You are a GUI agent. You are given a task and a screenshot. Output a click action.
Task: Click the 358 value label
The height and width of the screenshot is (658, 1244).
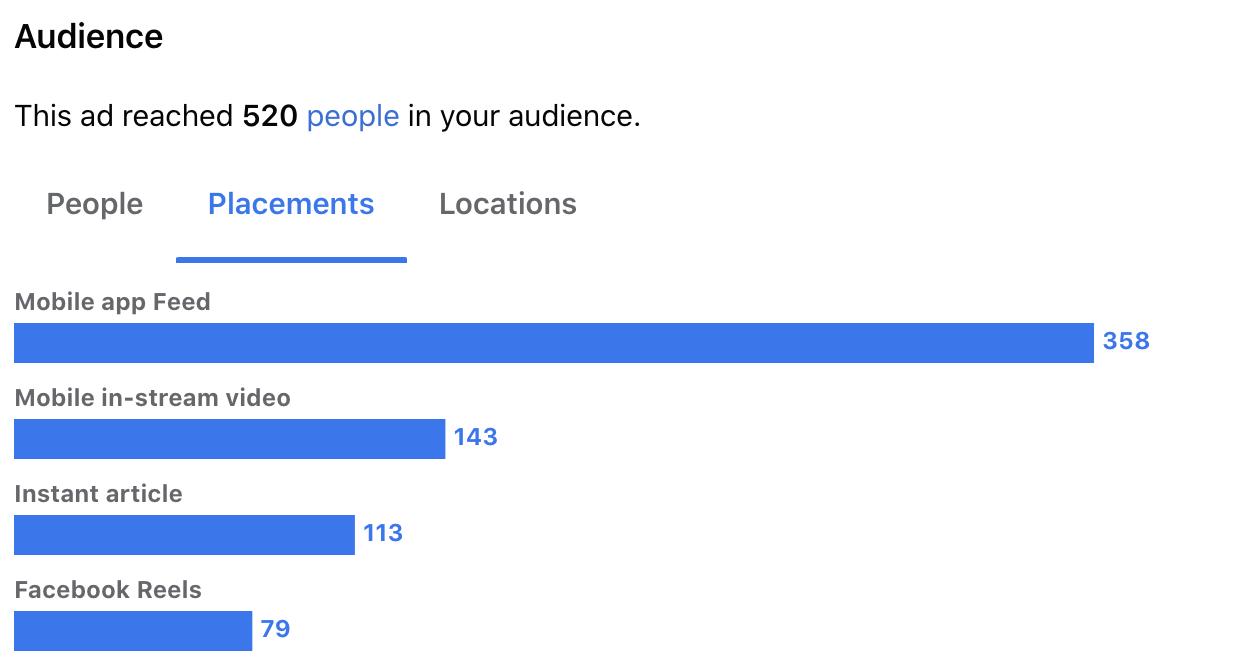[1126, 341]
